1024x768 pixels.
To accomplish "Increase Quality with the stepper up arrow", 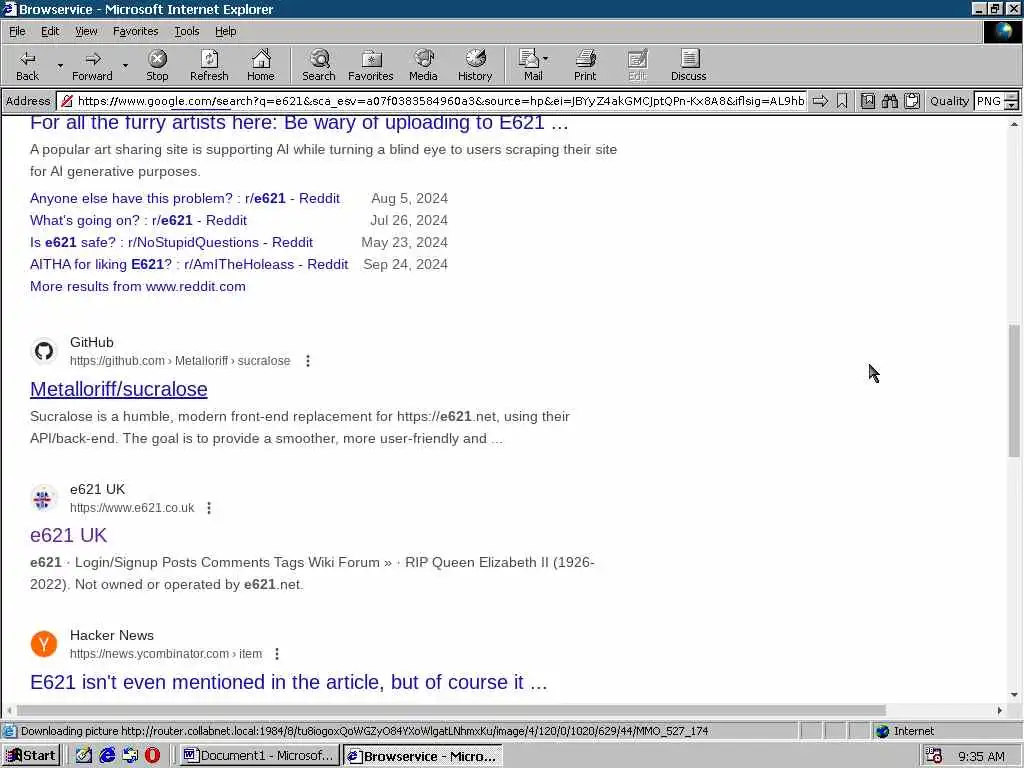I will tap(1012, 97).
